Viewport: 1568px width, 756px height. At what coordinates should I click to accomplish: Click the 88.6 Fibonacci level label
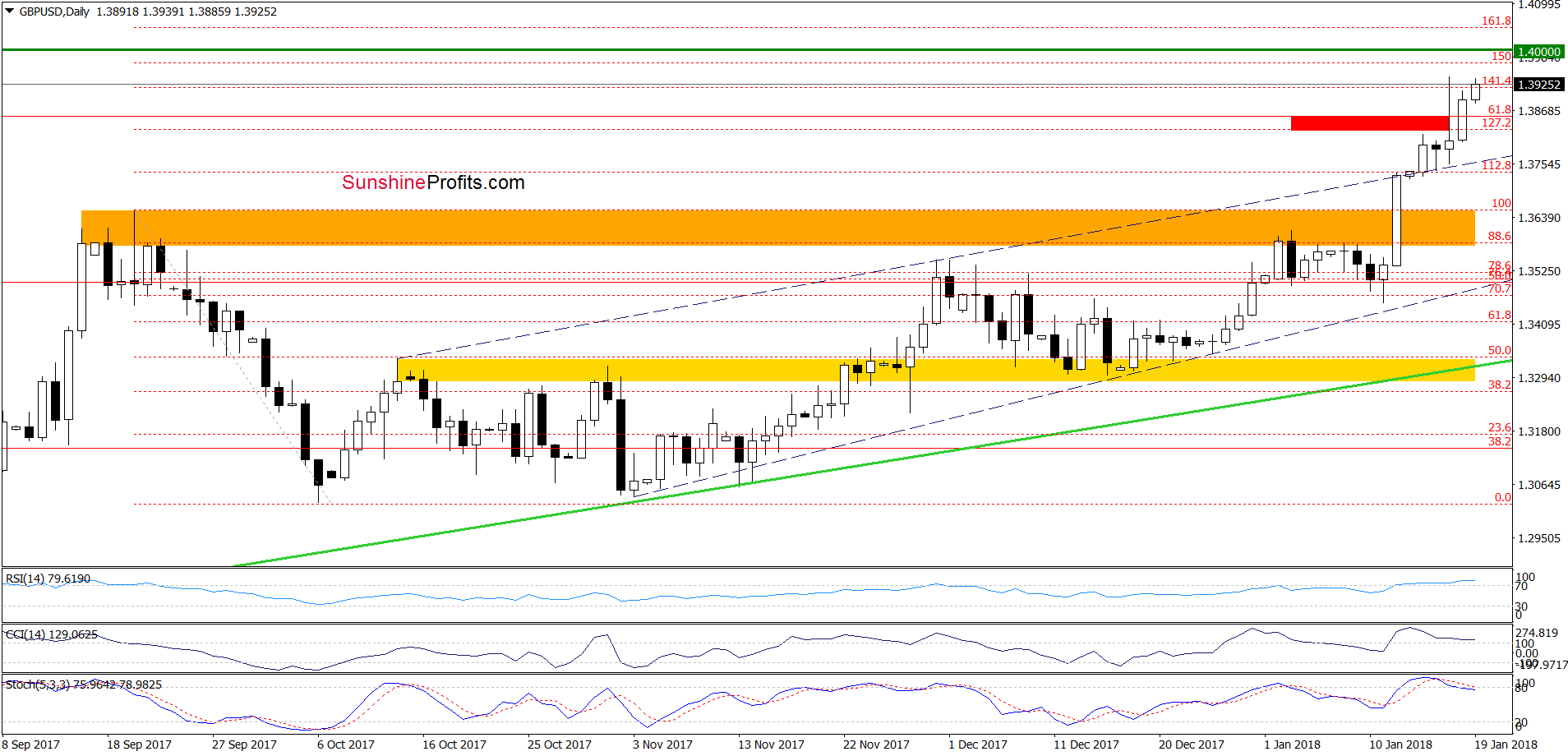click(1500, 236)
